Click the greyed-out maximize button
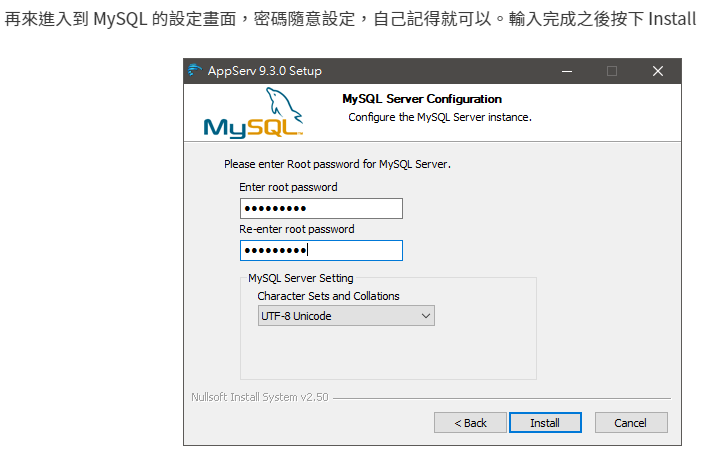 click(612, 71)
